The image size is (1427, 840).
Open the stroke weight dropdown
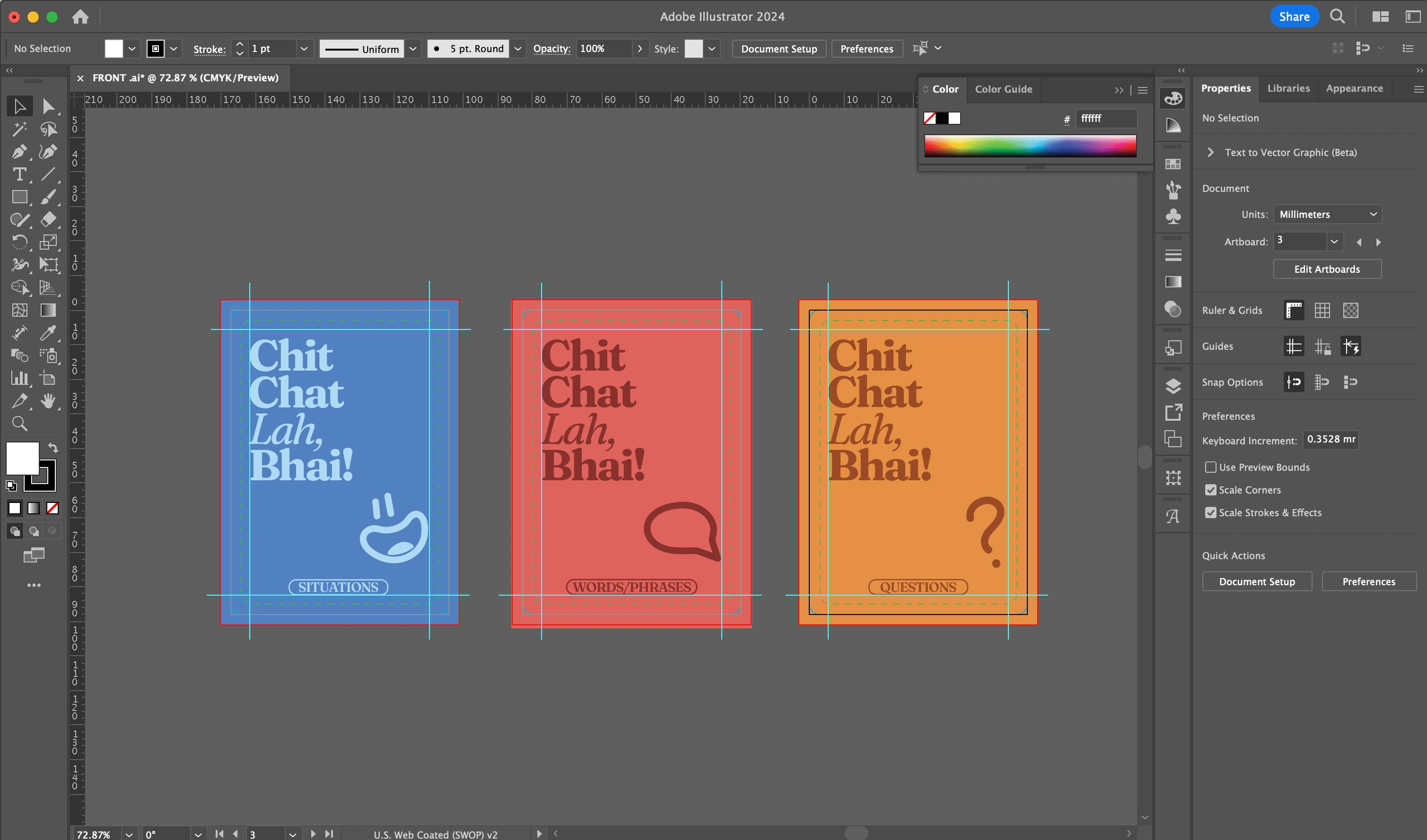pos(304,49)
